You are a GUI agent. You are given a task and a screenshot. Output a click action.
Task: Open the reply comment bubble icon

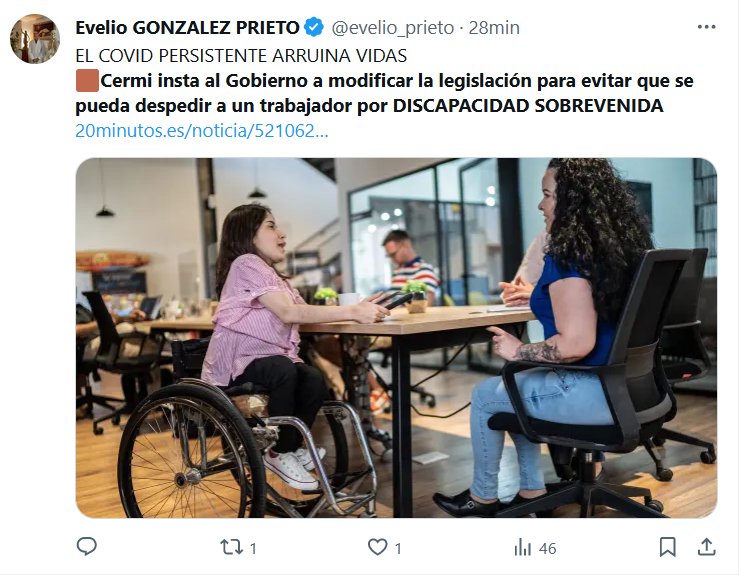[87, 547]
